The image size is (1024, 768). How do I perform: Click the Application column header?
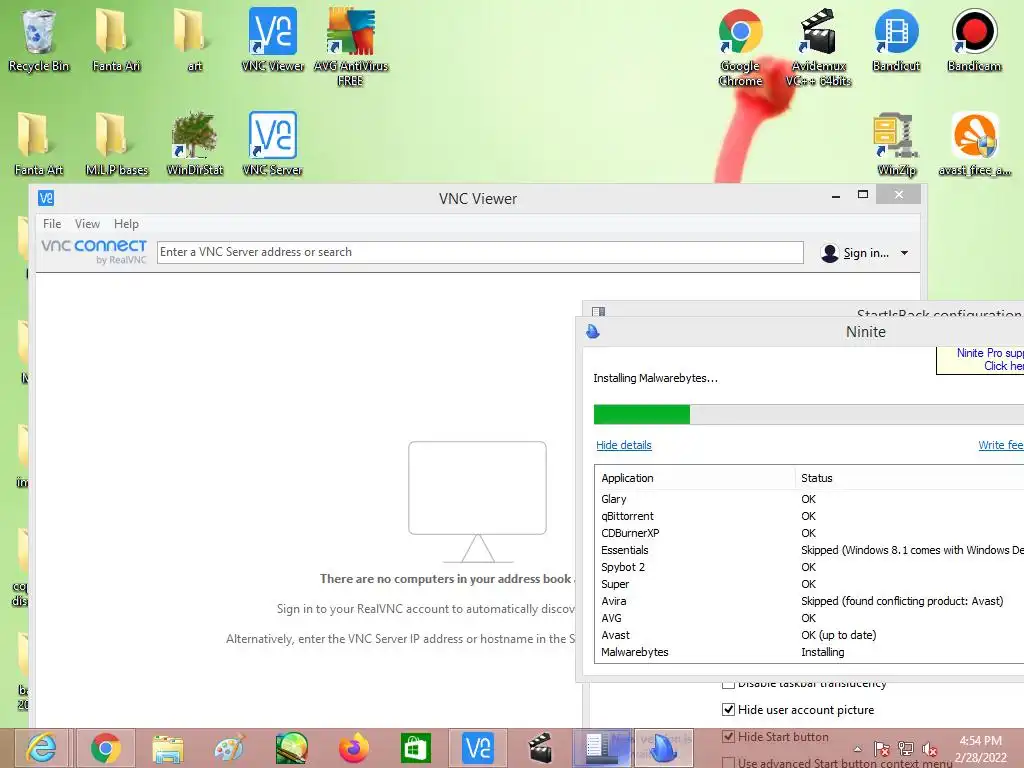coord(695,478)
